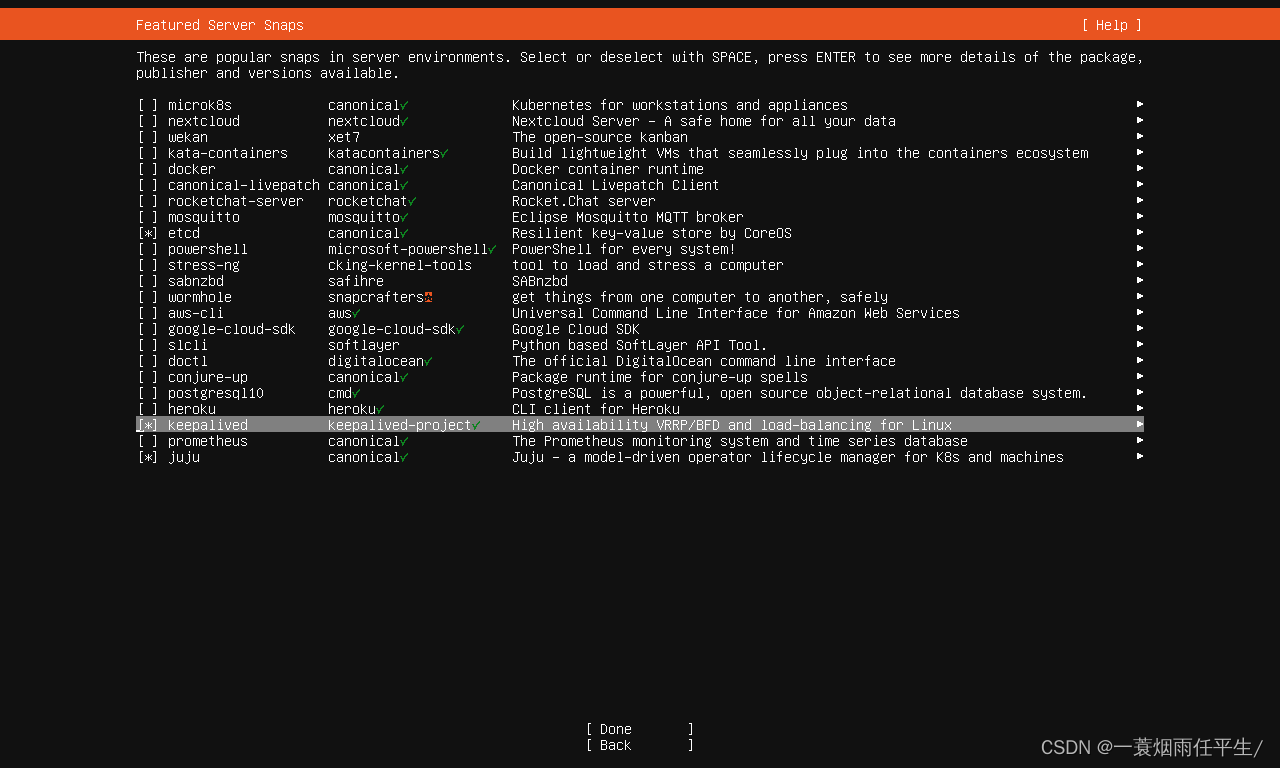Select the slcli snap name

coord(188,345)
